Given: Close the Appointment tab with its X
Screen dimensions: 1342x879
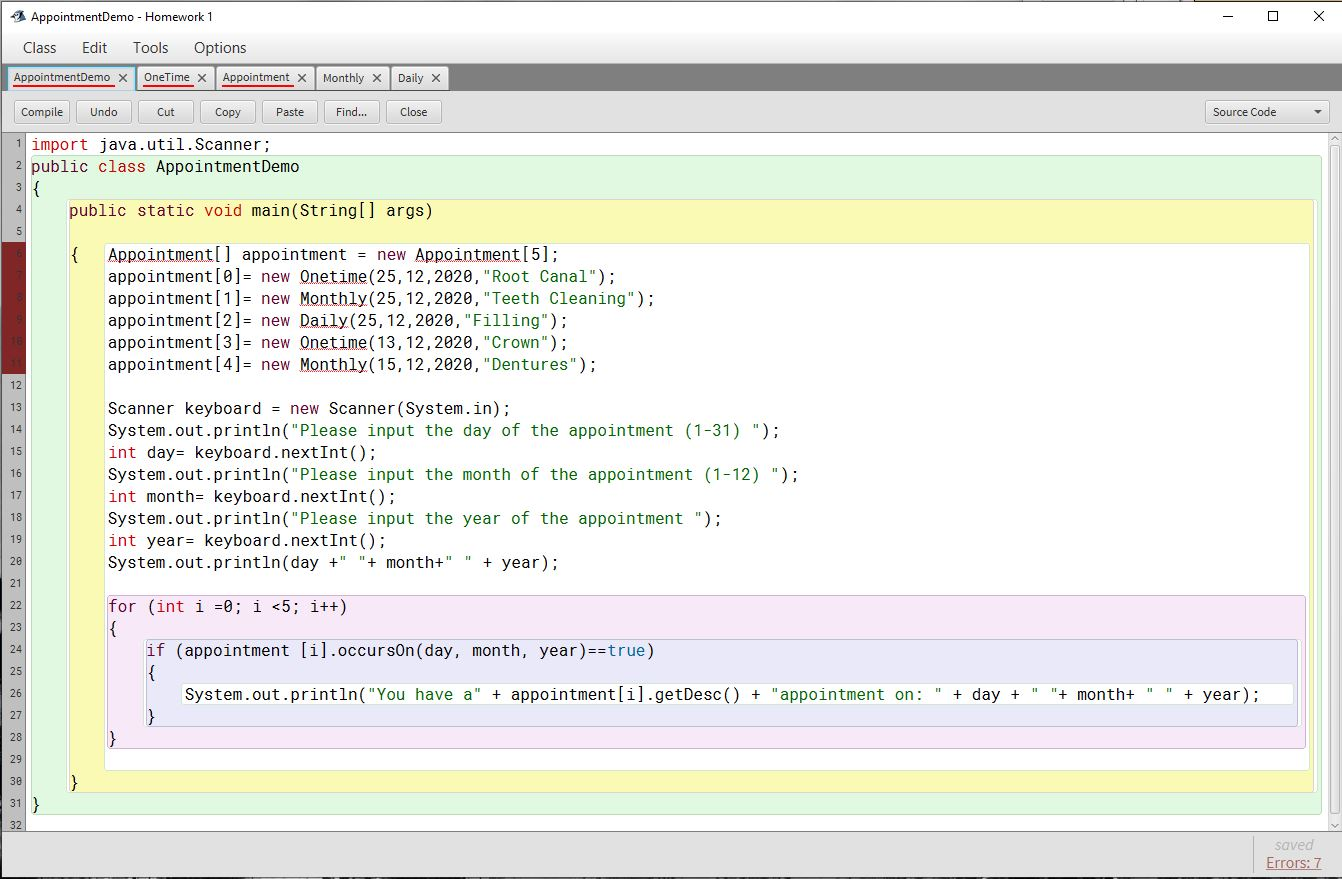Looking at the screenshot, I should pyautogui.click(x=302, y=78).
